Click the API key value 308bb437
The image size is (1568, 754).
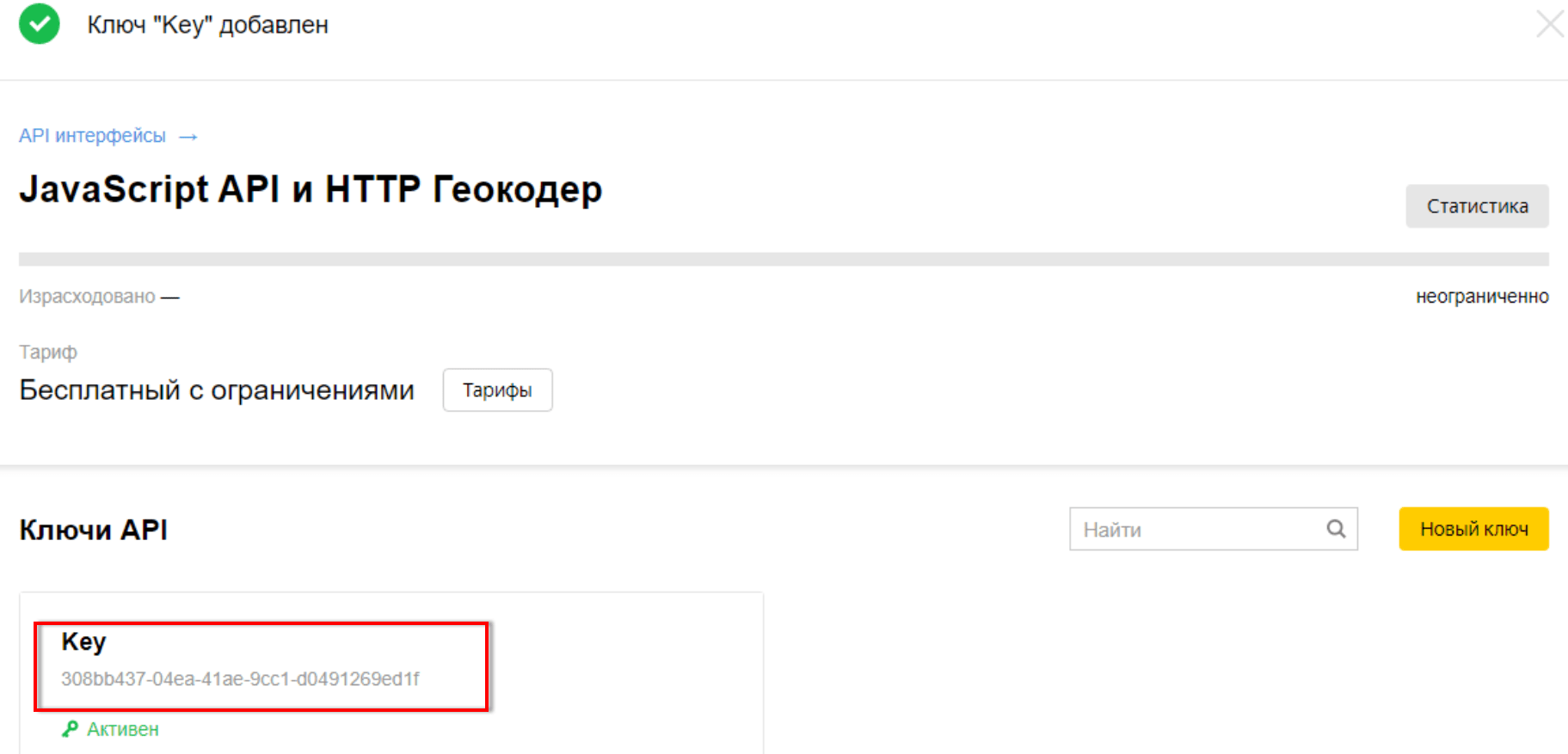(x=240, y=679)
